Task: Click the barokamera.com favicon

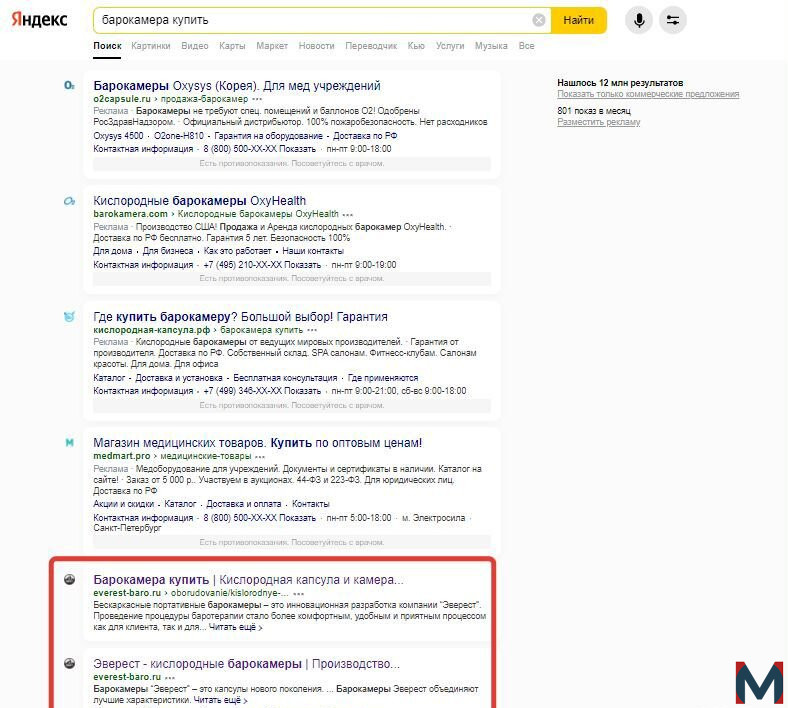Action: pos(69,201)
